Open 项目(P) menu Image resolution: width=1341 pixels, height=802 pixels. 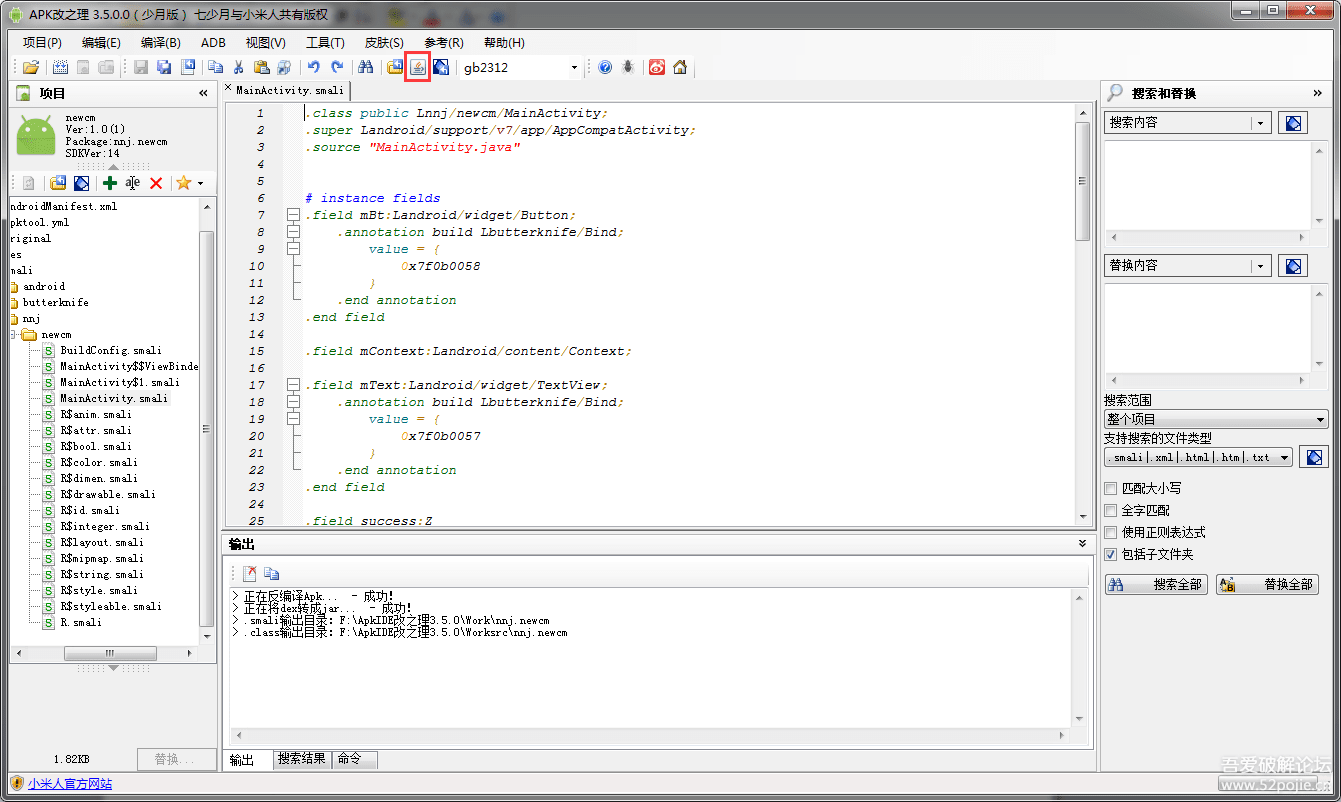tap(42, 43)
